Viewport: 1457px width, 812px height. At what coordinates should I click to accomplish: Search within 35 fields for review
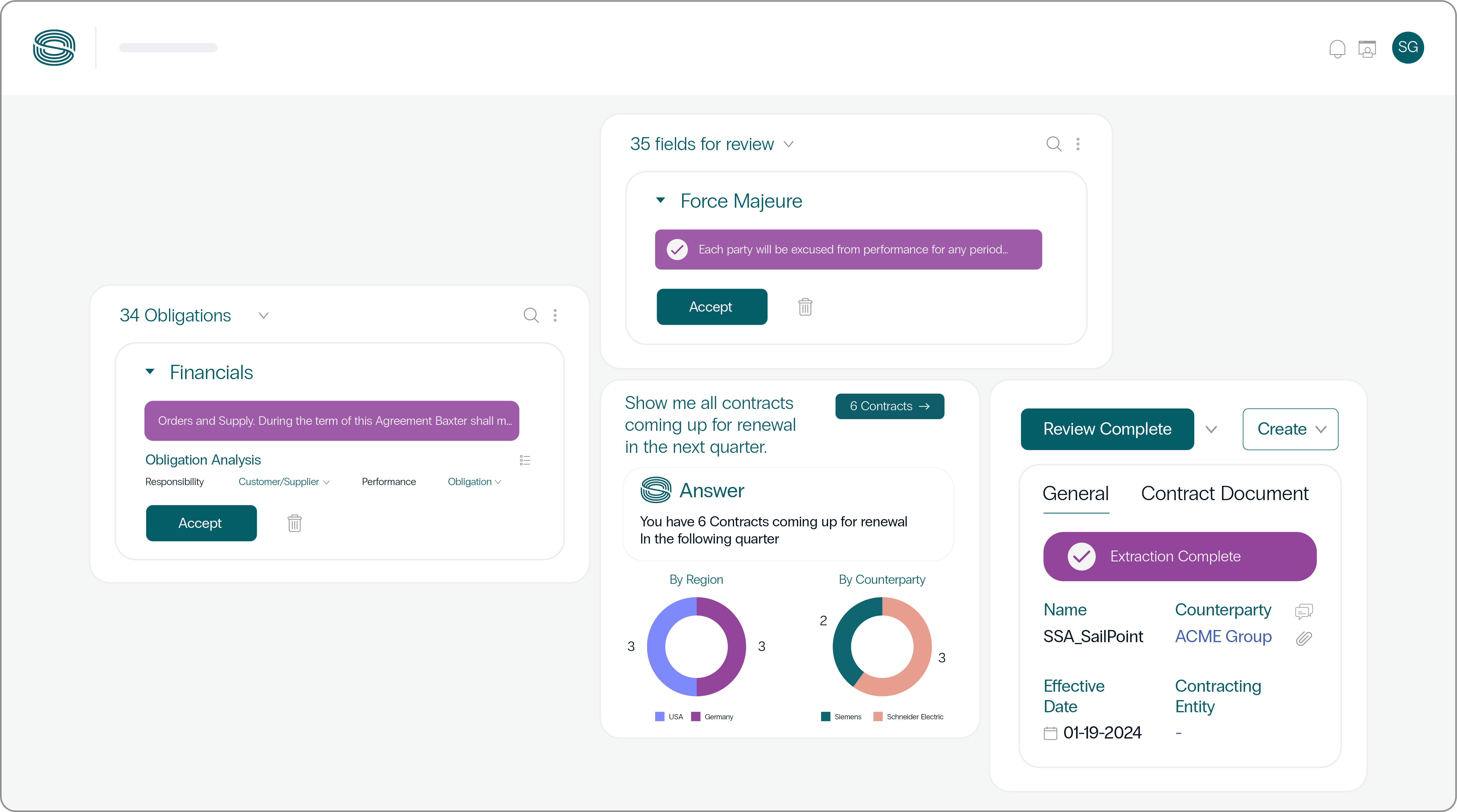[1054, 144]
